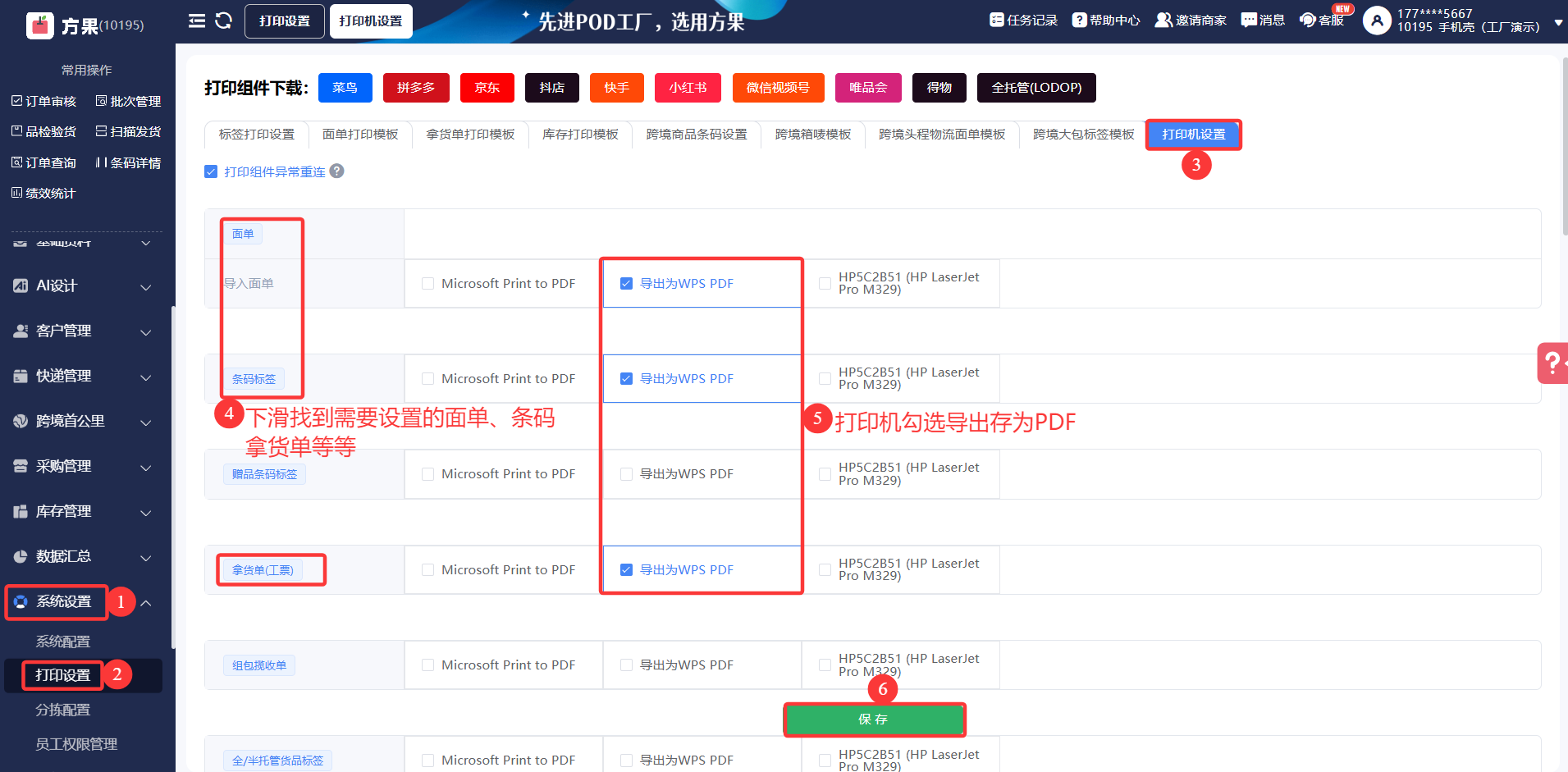The height and width of the screenshot is (772, 1568).
Task: Check 导出为WPS PDF in 赠品条码标签 row
Action: [626, 474]
